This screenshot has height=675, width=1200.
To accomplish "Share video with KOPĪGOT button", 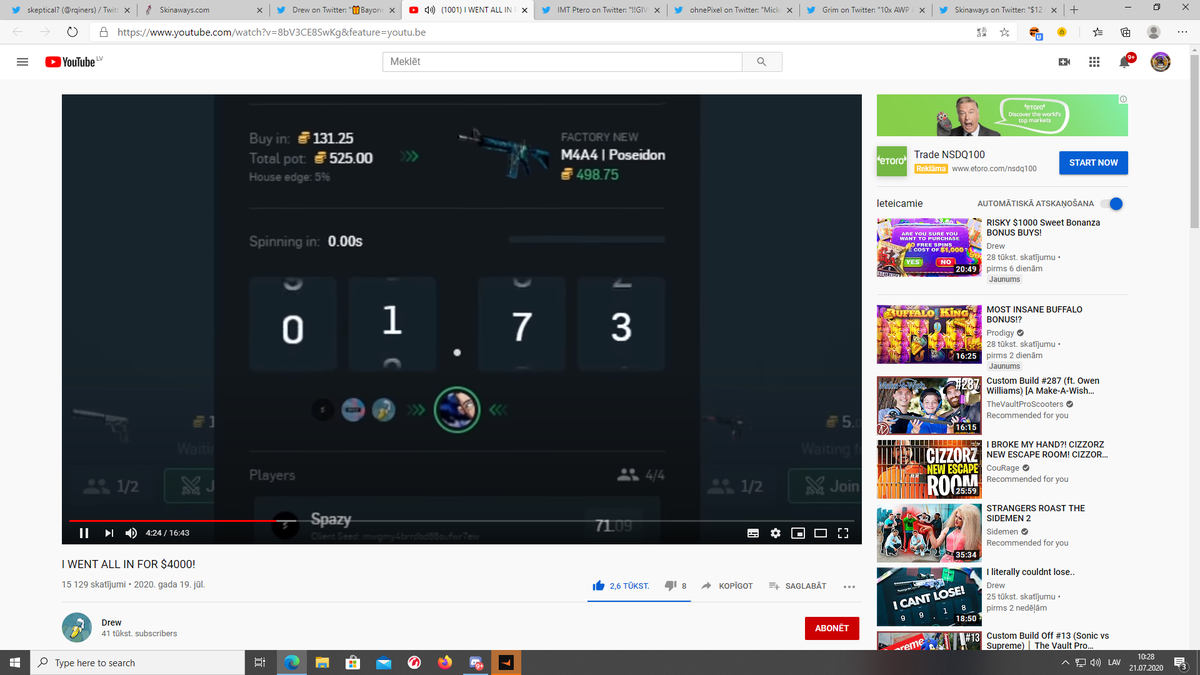I will click(x=727, y=585).
